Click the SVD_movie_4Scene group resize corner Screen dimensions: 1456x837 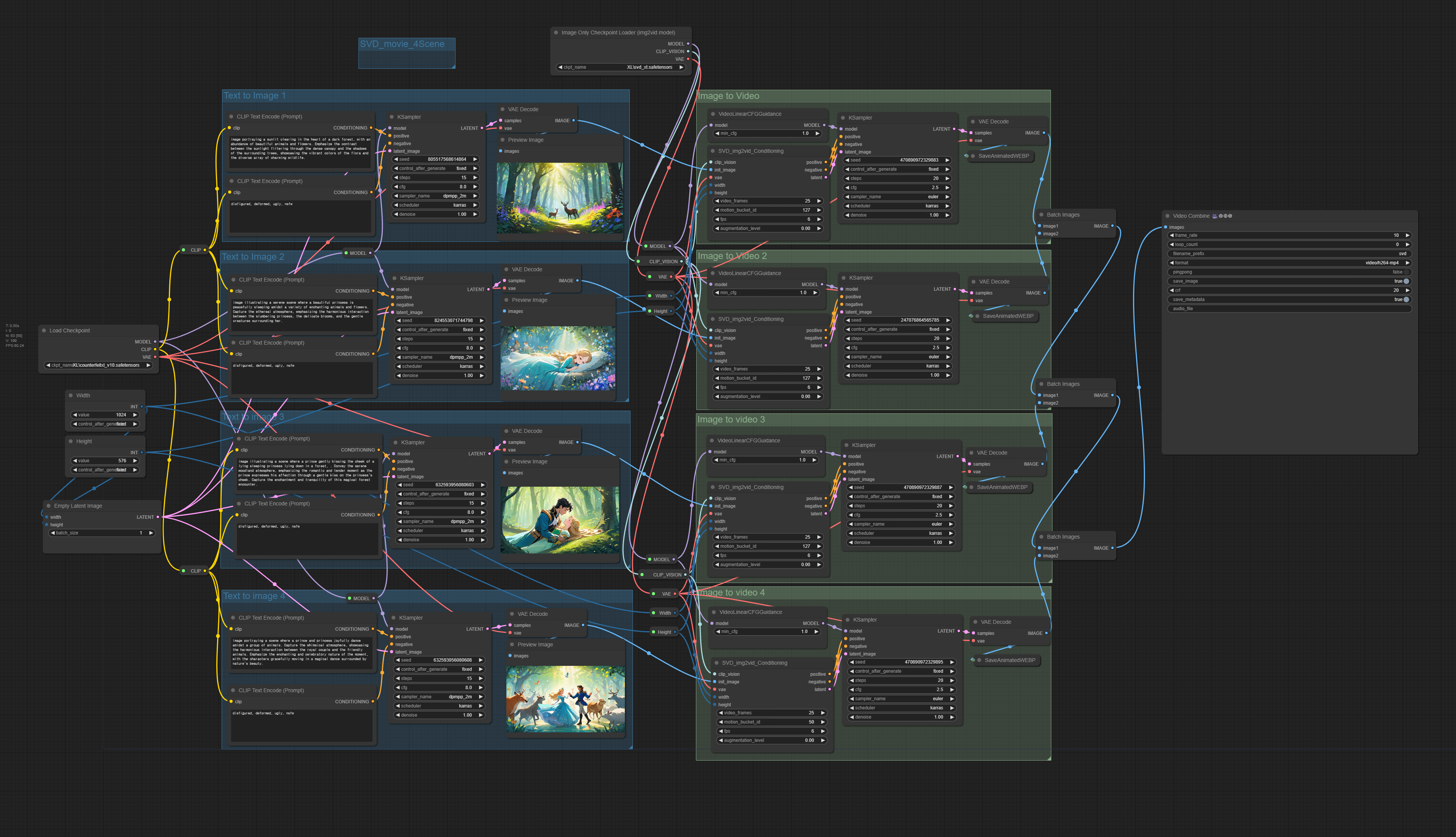point(453,66)
